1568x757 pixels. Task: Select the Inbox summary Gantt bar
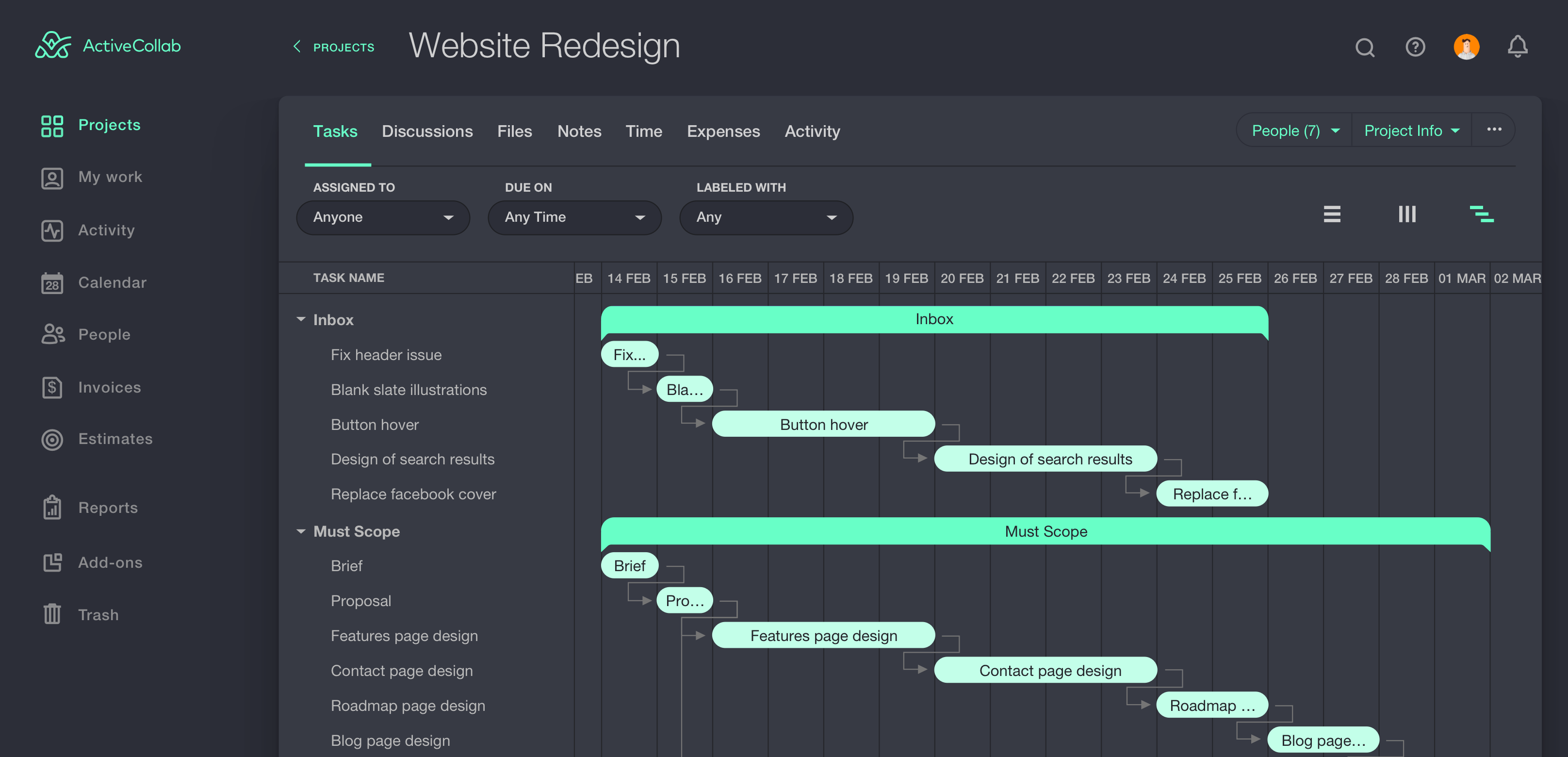click(x=934, y=320)
